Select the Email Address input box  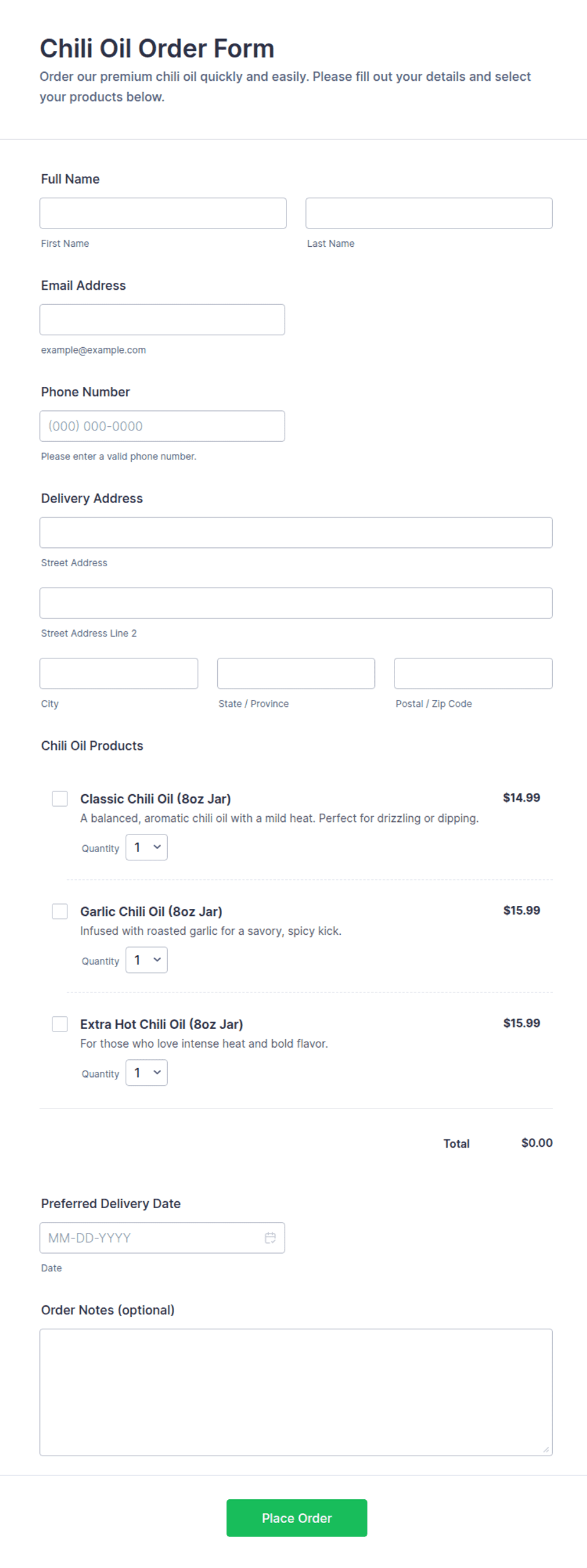(x=162, y=319)
